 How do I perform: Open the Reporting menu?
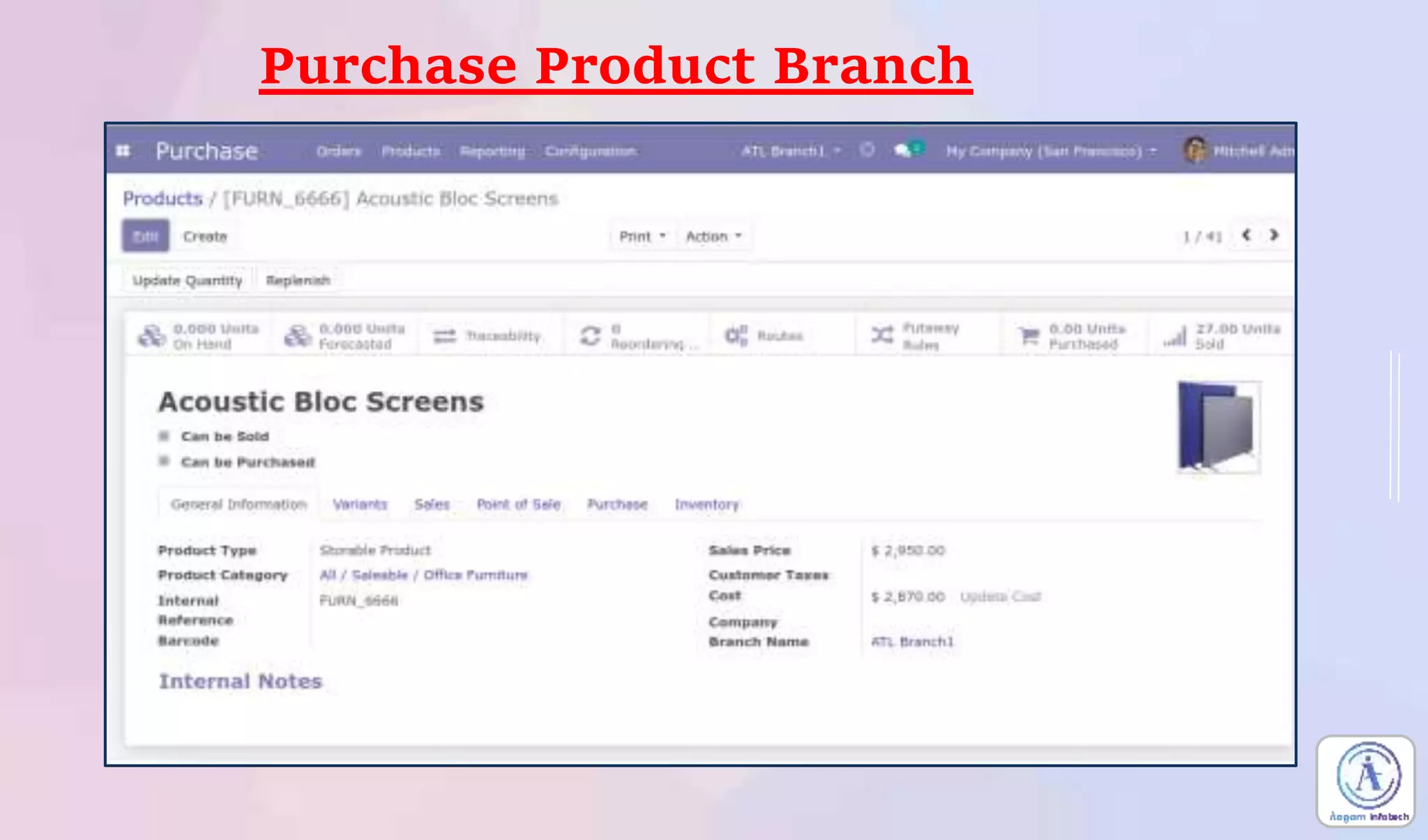[x=492, y=151]
